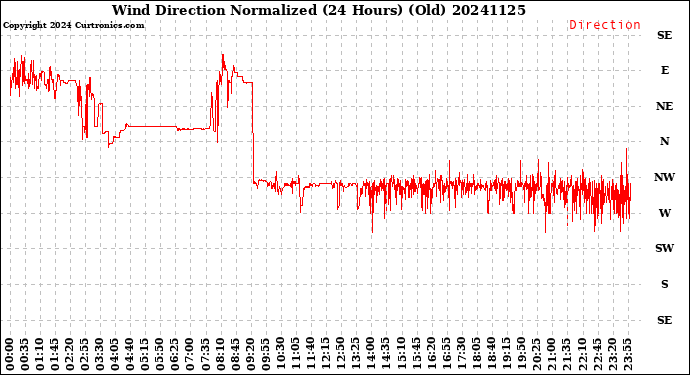690x375 pixels.
Task: Click the '15:45' time axis label
Action: 415,354
